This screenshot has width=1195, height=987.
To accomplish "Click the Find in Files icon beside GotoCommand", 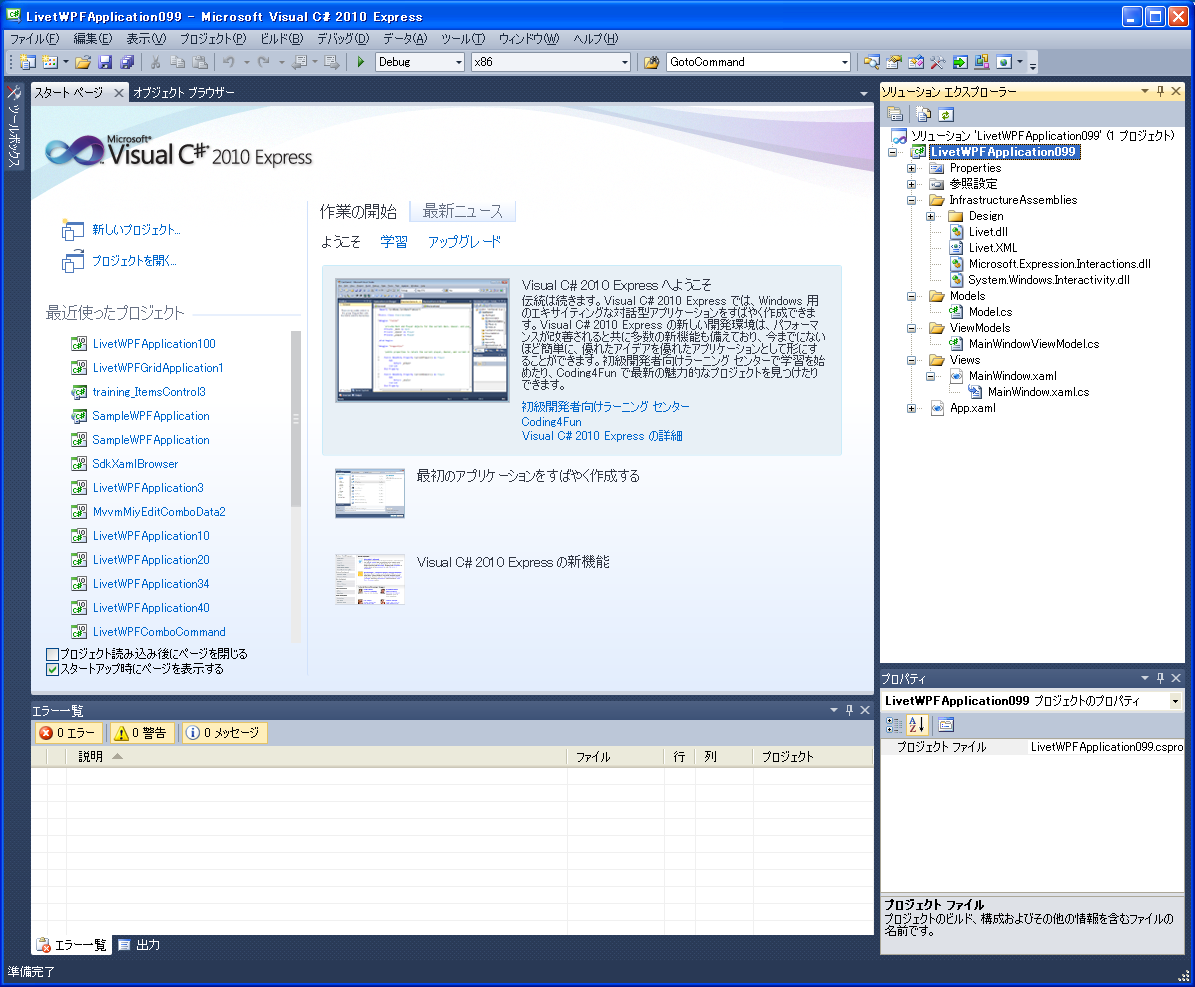I will (x=652, y=62).
